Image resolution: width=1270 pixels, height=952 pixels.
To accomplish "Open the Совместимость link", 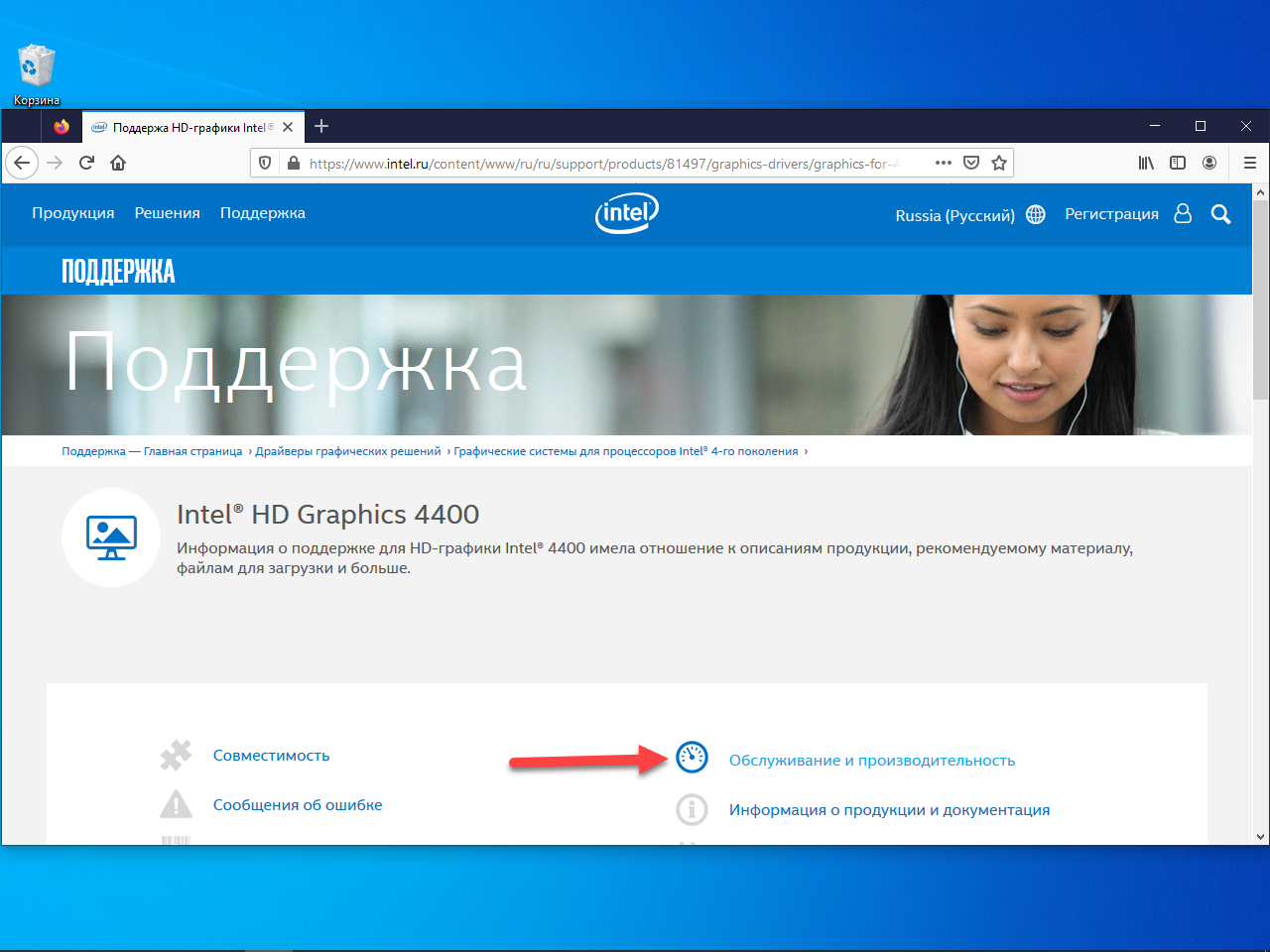I will [271, 756].
